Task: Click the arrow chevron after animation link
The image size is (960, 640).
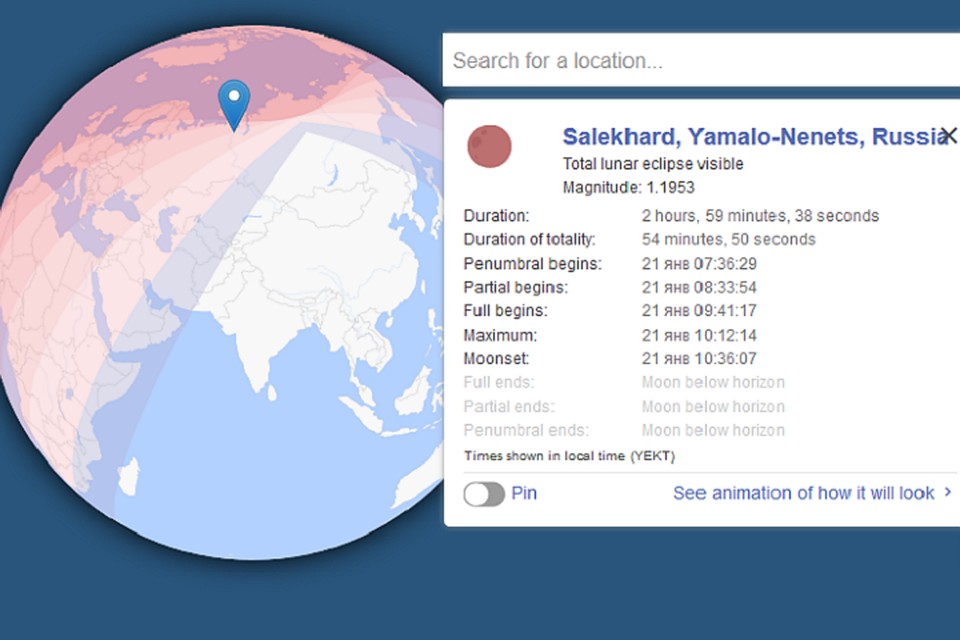Action: click(x=948, y=493)
